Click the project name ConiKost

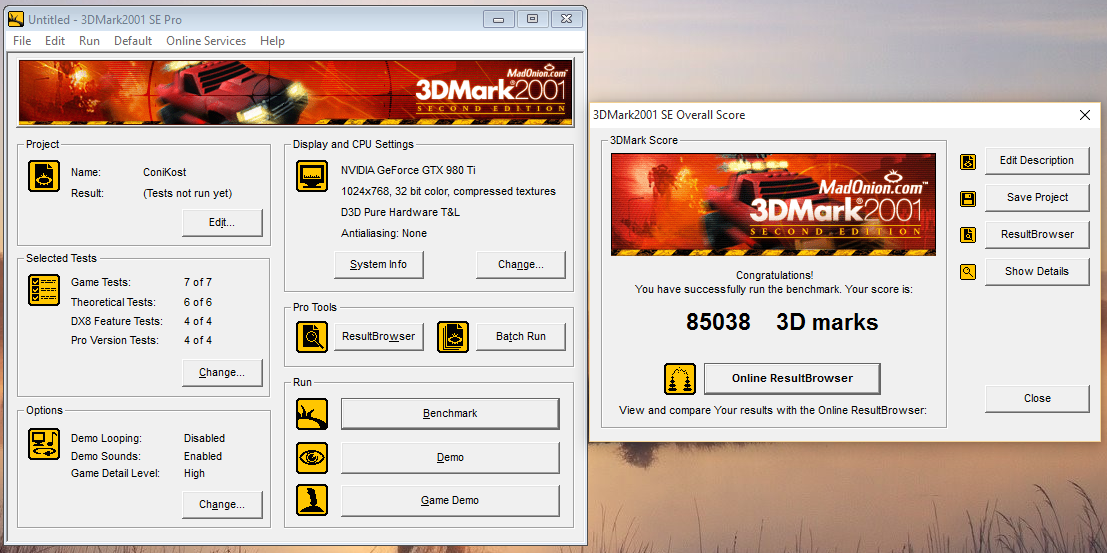[164, 172]
